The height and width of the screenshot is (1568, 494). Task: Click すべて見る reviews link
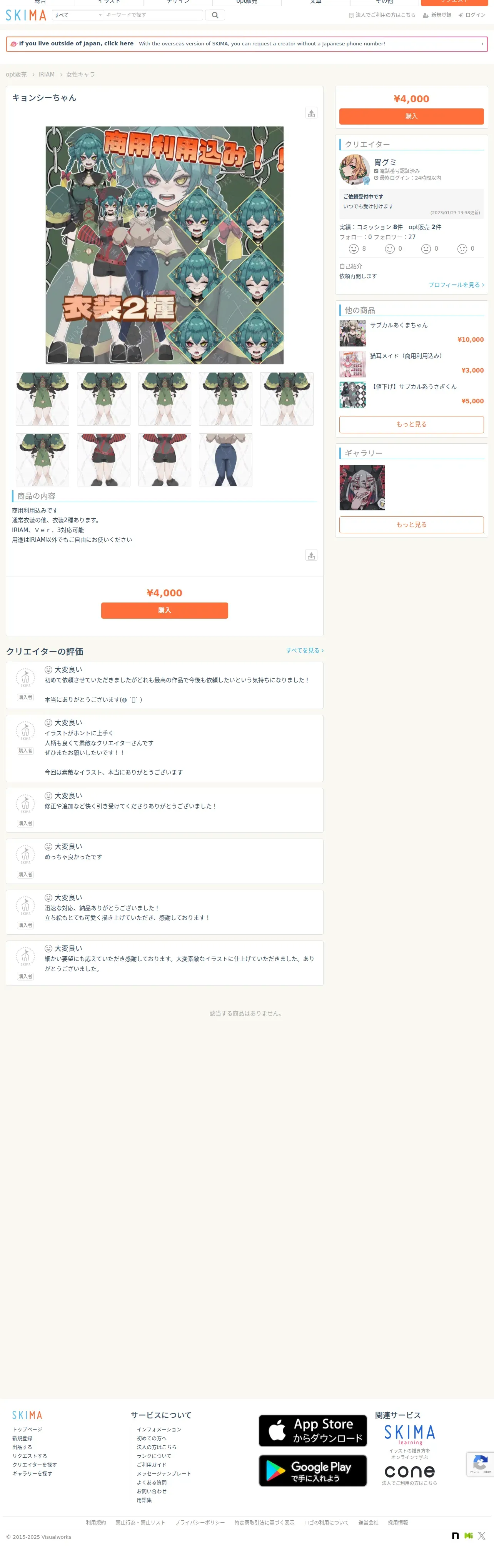pyautogui.click(x=305, y=651)
